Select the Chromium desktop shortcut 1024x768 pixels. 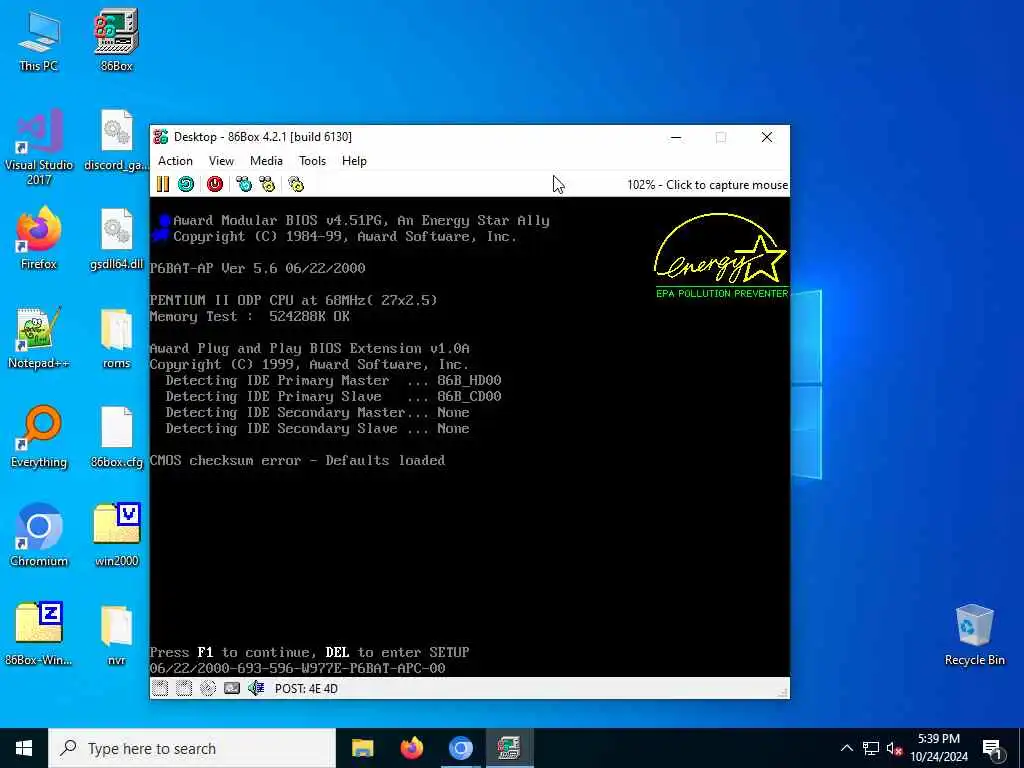(x=39, y=536)
